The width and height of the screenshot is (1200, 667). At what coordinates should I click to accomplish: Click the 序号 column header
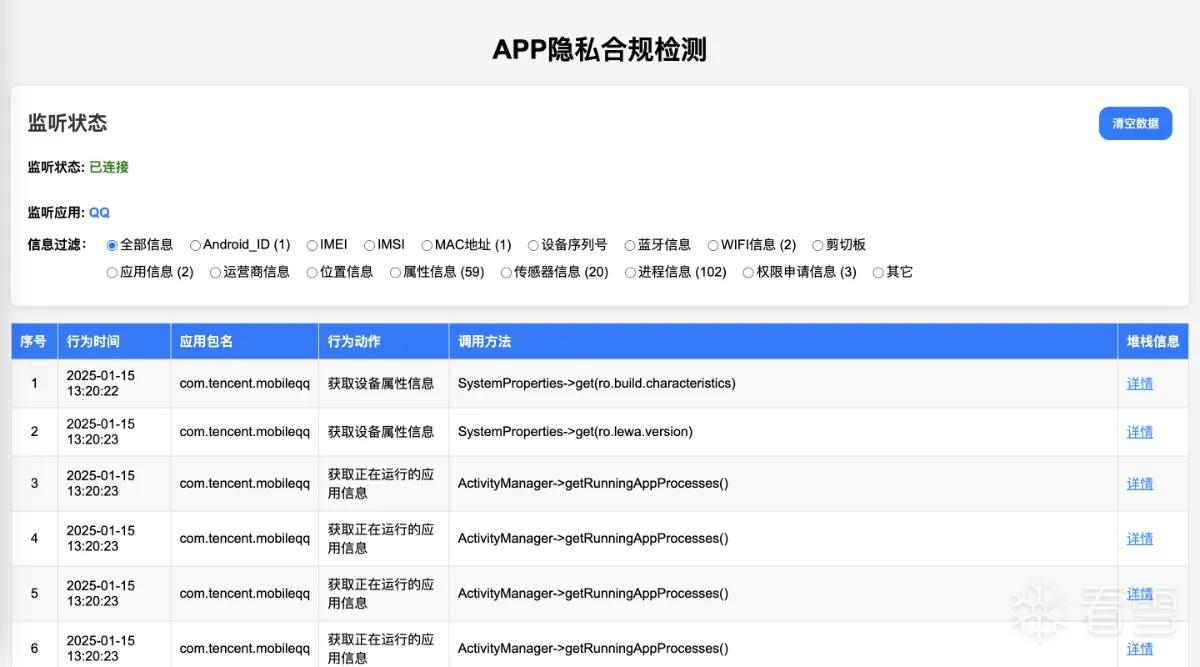click(34, 341)
